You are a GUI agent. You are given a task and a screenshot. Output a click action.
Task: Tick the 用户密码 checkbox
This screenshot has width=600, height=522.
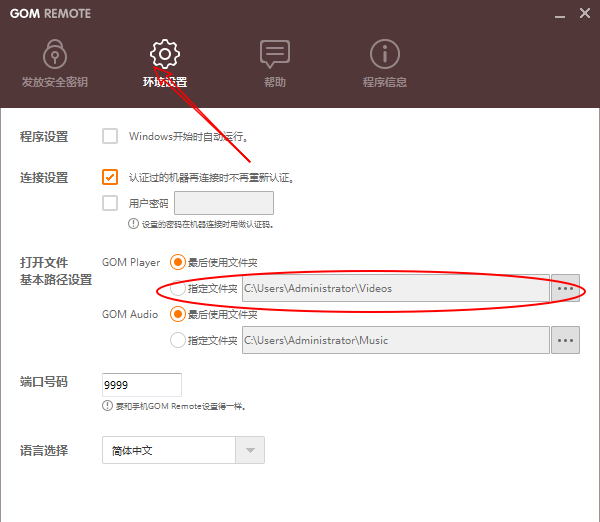point(110,203)
